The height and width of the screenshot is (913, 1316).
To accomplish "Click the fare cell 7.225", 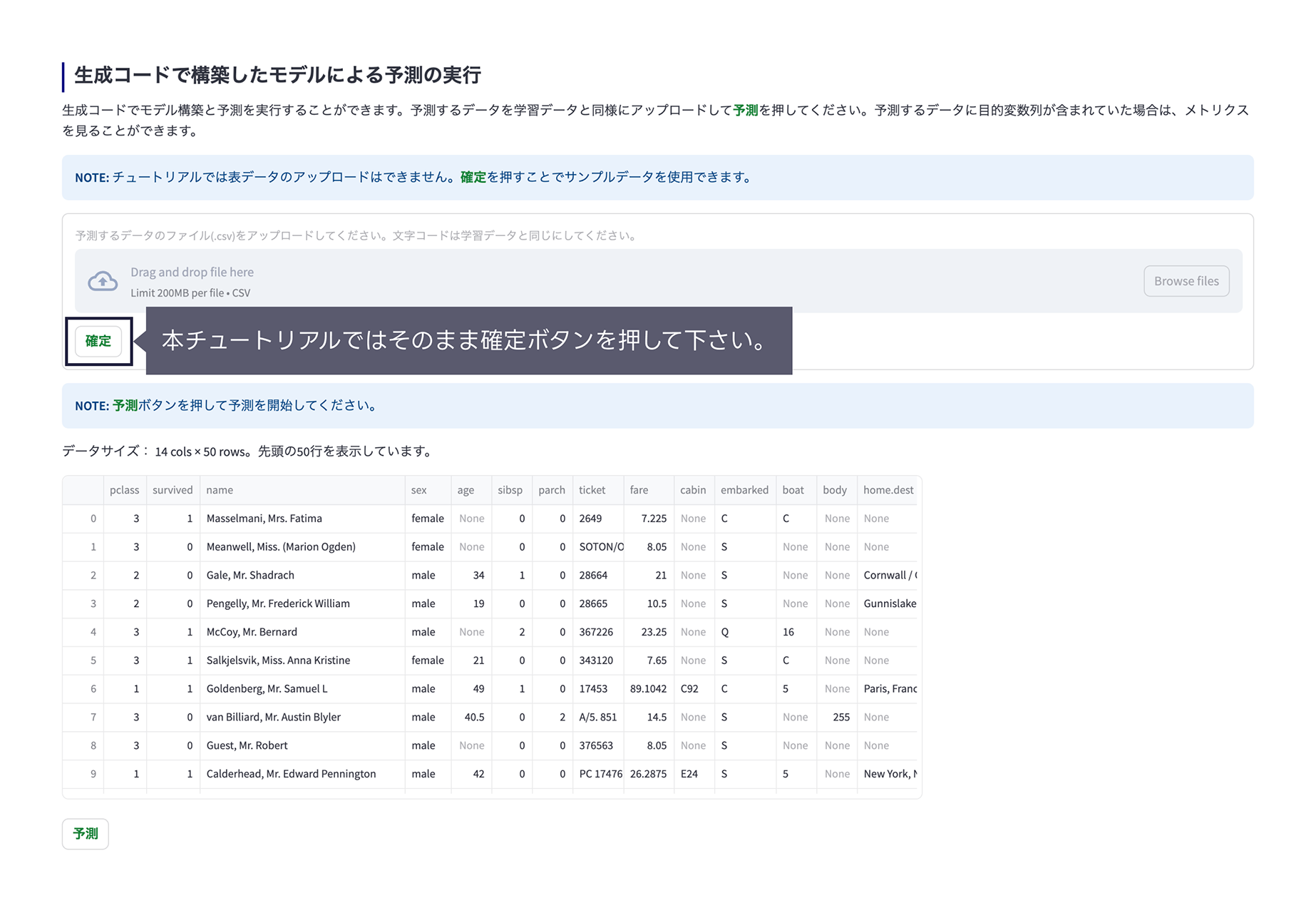I will tap(649, 519).
